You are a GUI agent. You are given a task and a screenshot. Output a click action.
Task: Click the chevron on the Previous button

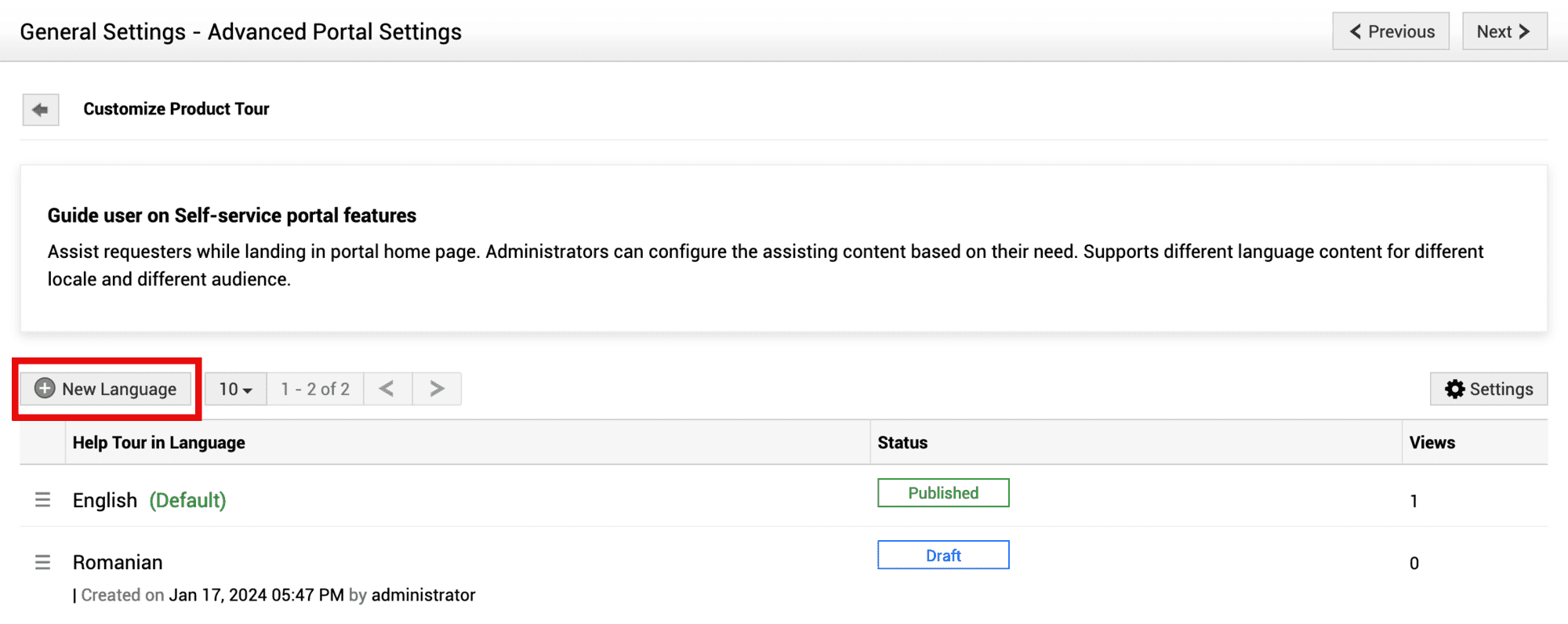[x=1356, y=31]
